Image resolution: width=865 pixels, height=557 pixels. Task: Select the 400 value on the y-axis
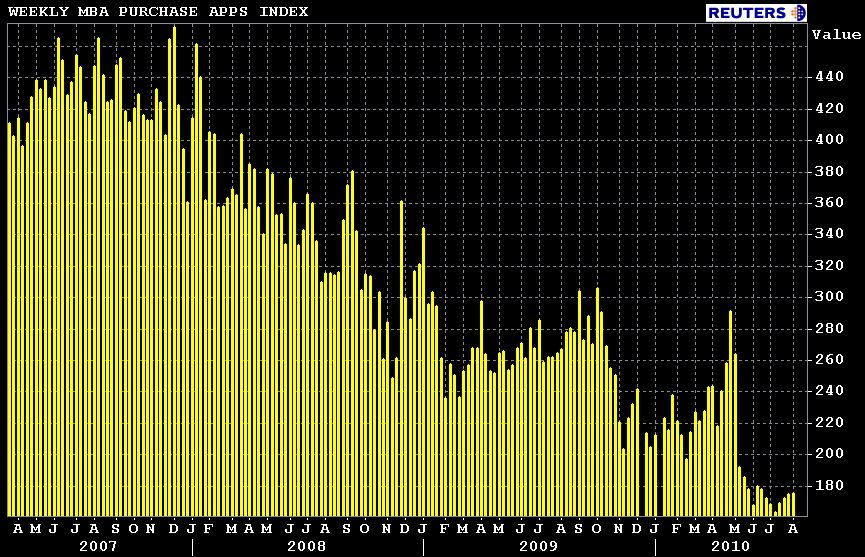point(828,139)
